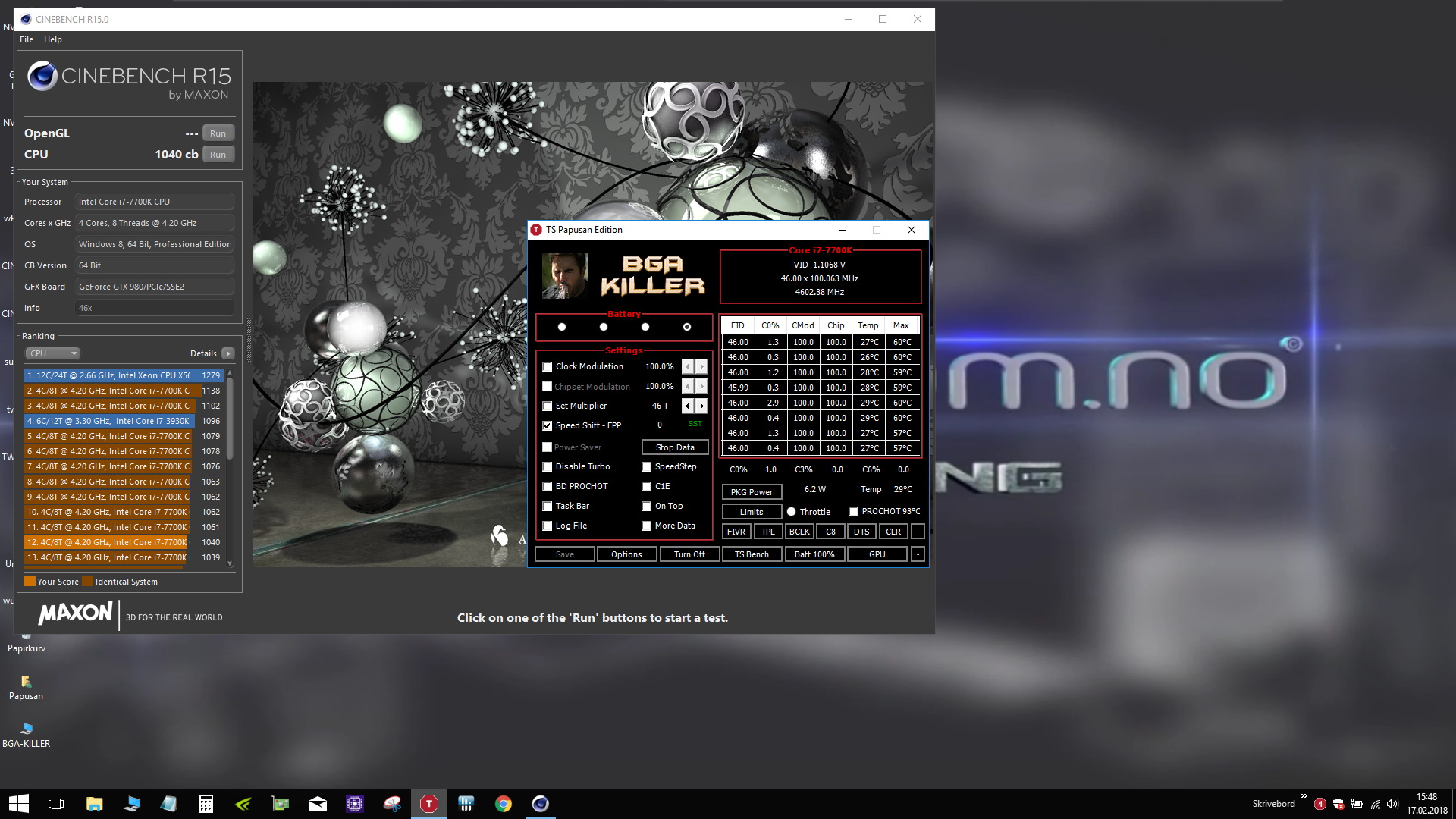Select the Xeon 12C/24T ranking entry
This screenshot has height=819, width=1456.
124,375
